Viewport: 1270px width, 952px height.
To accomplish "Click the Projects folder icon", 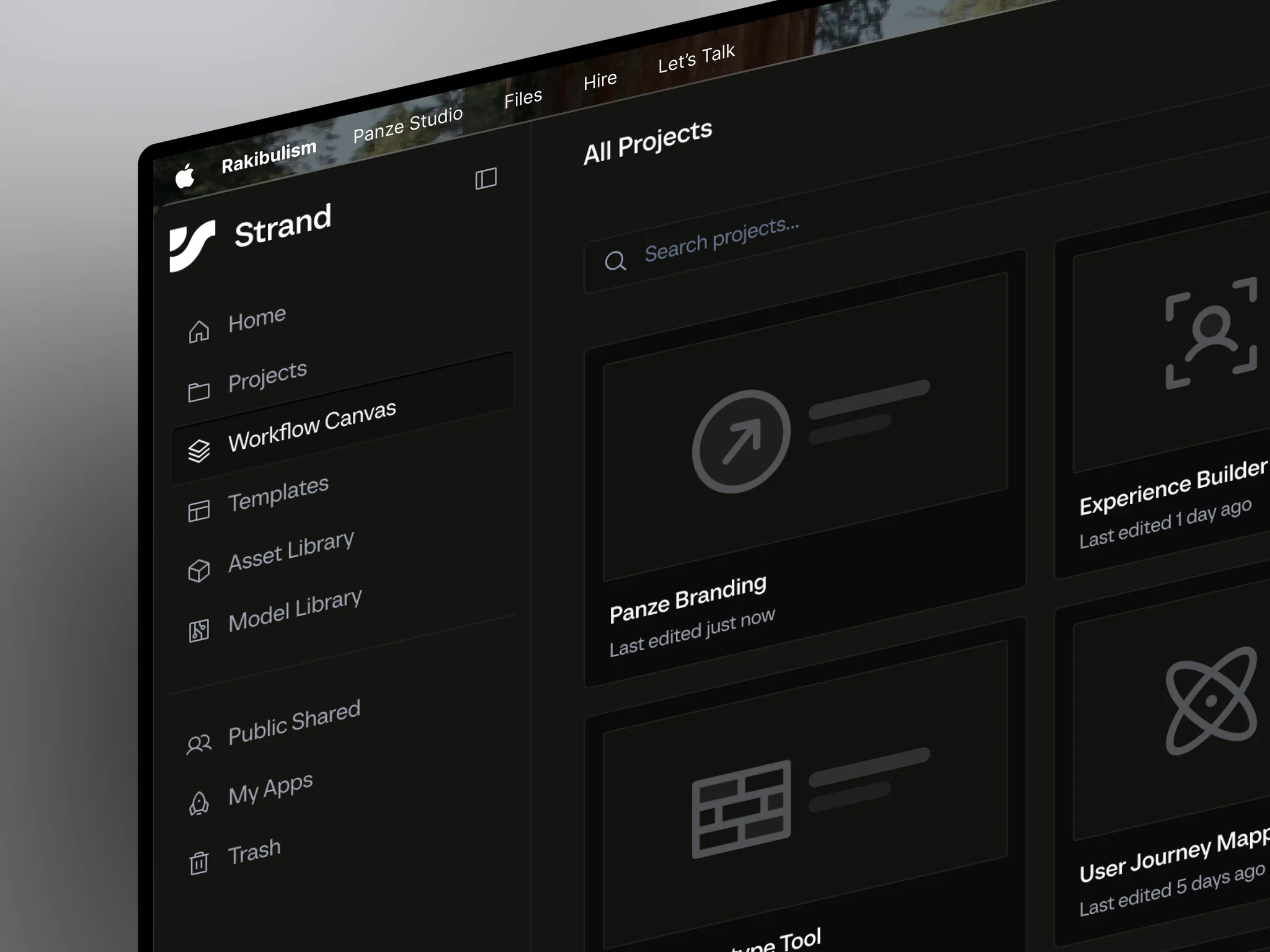I will pyautogui.click(x=198, y=392).
